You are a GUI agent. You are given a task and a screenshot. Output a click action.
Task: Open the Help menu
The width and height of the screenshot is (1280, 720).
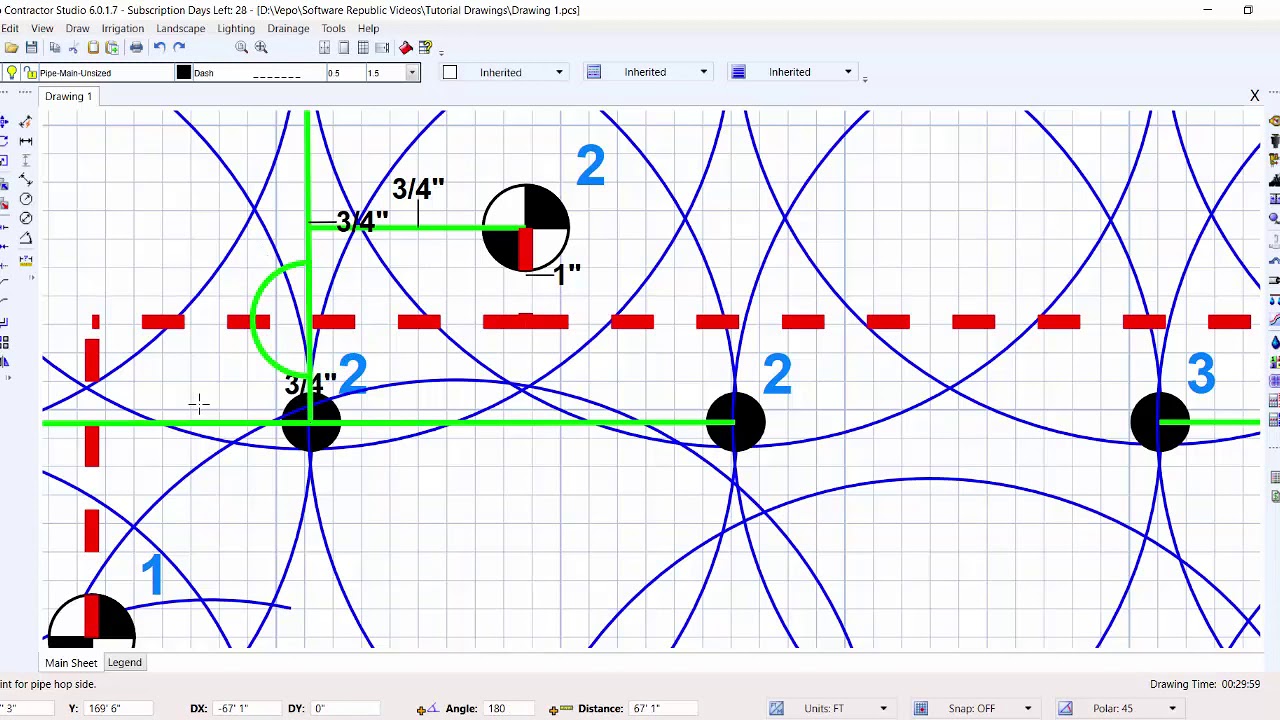click(x=368, y=29)
